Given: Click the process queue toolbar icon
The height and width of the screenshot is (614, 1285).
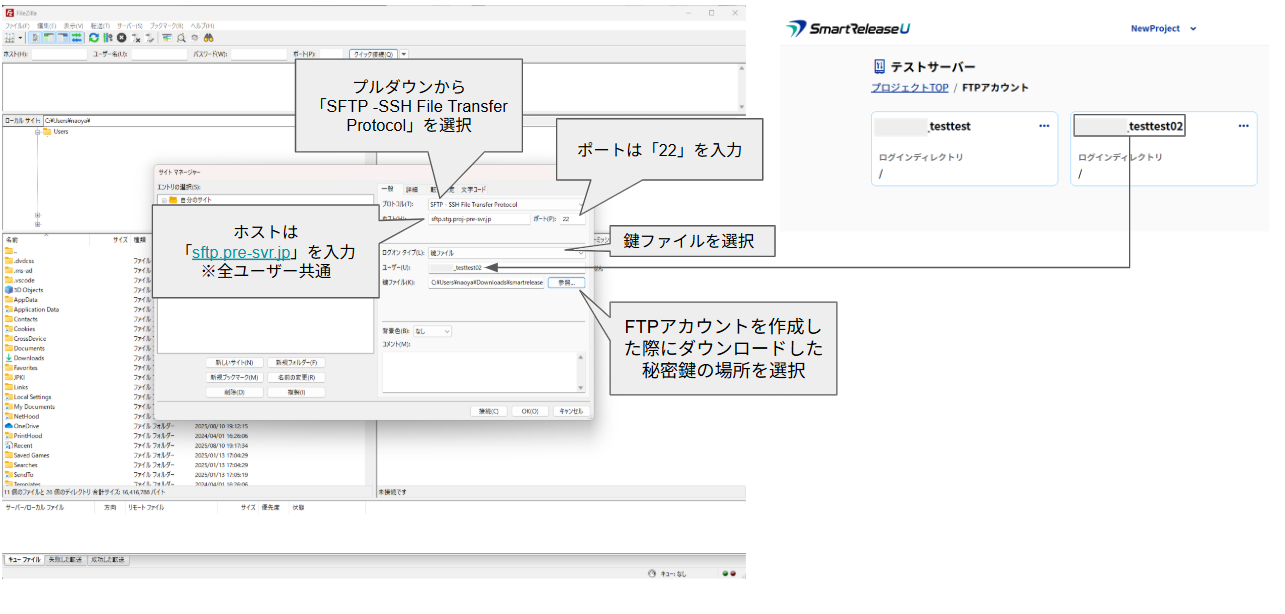Looking at the screenshot, I should (107, 38).
